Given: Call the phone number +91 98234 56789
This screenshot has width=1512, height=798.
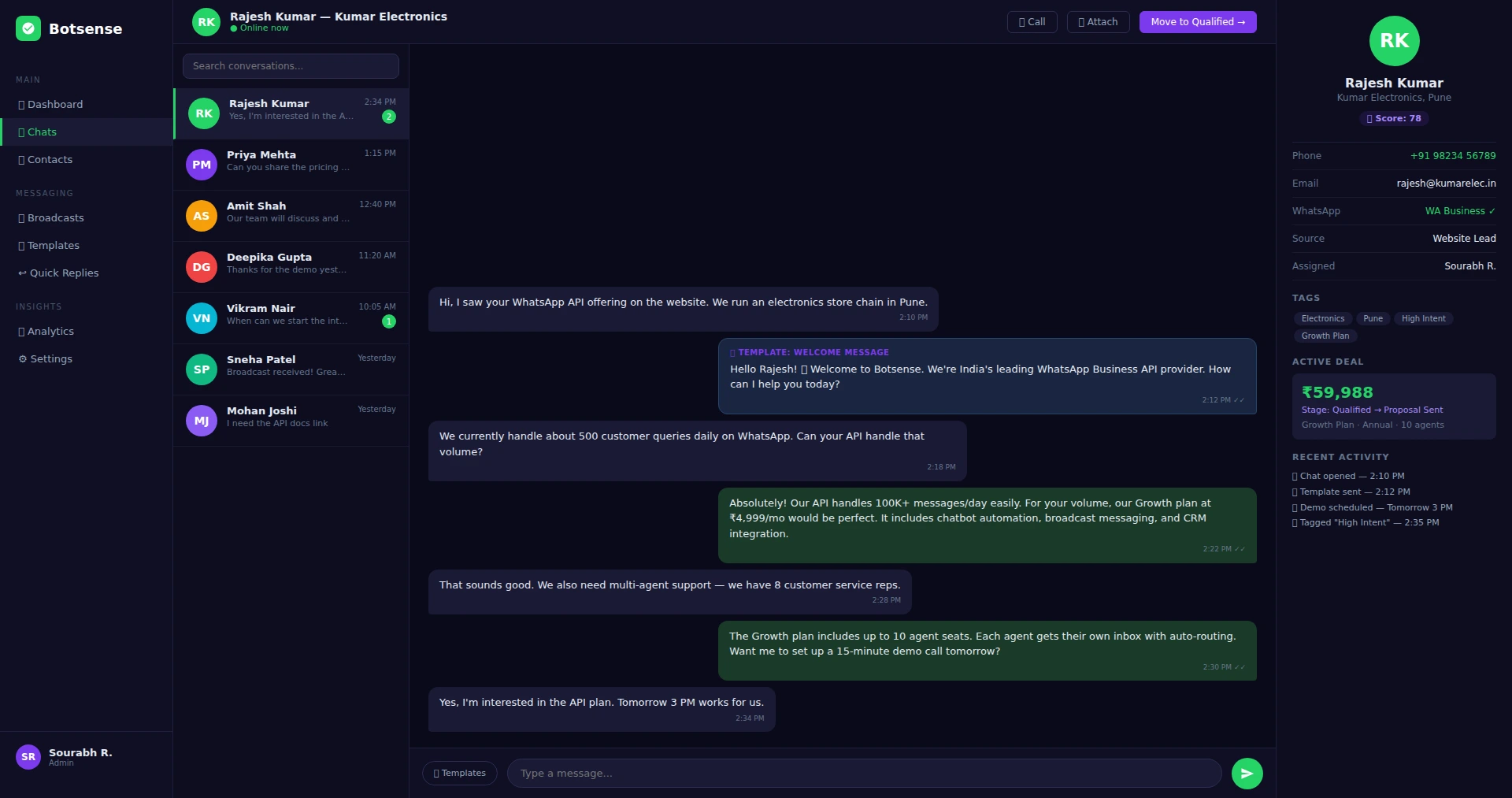Looking at the screenshot, I should pos(1453,155).
